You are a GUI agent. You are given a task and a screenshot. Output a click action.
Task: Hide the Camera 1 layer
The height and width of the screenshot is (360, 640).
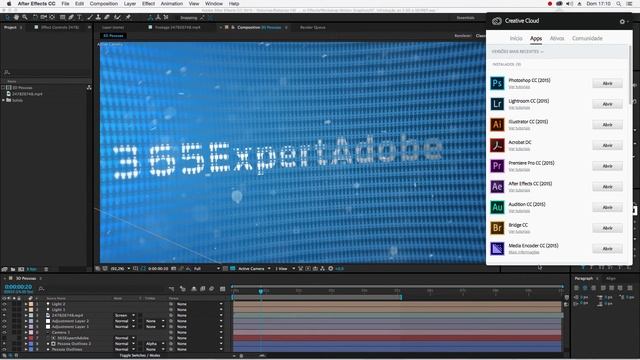tap(4, 333)
